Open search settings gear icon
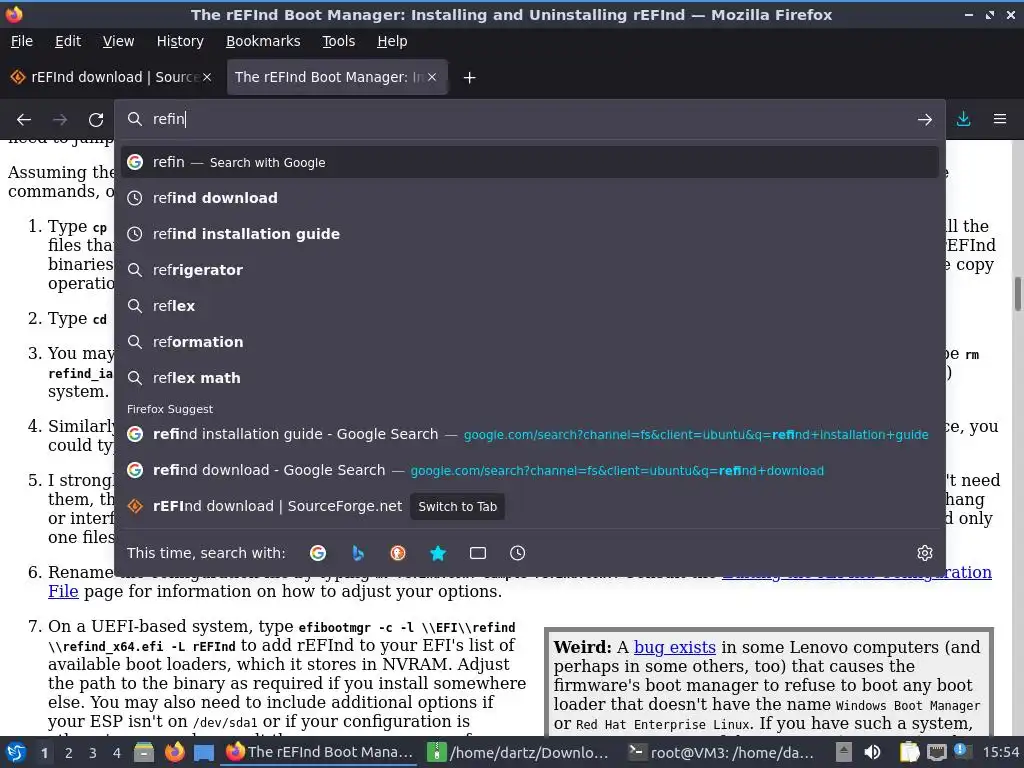Image resolution: width=1024 pixels, height=768 pixels. click(925, 553)
